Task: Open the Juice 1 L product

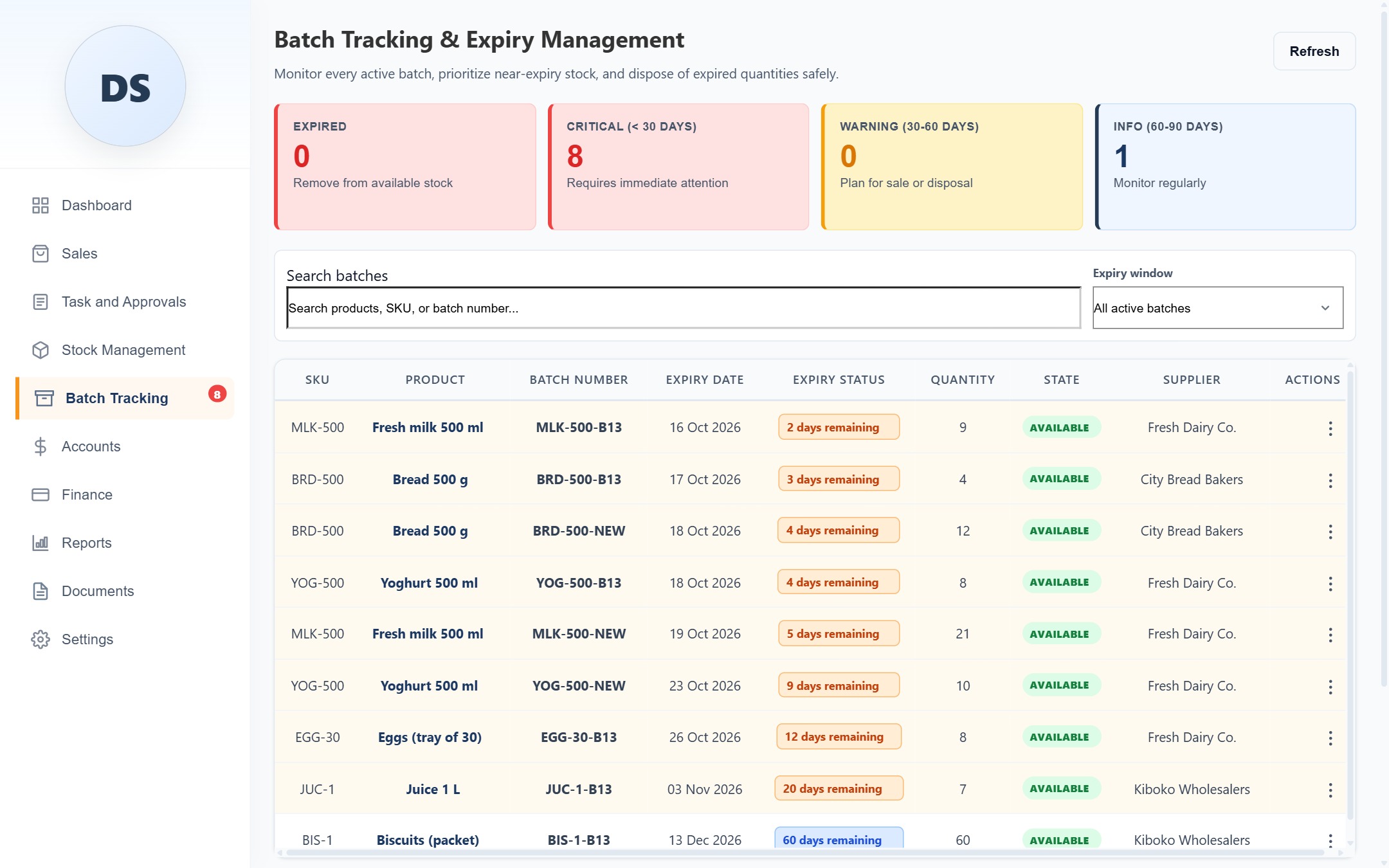Action: (x=433, y=790)
